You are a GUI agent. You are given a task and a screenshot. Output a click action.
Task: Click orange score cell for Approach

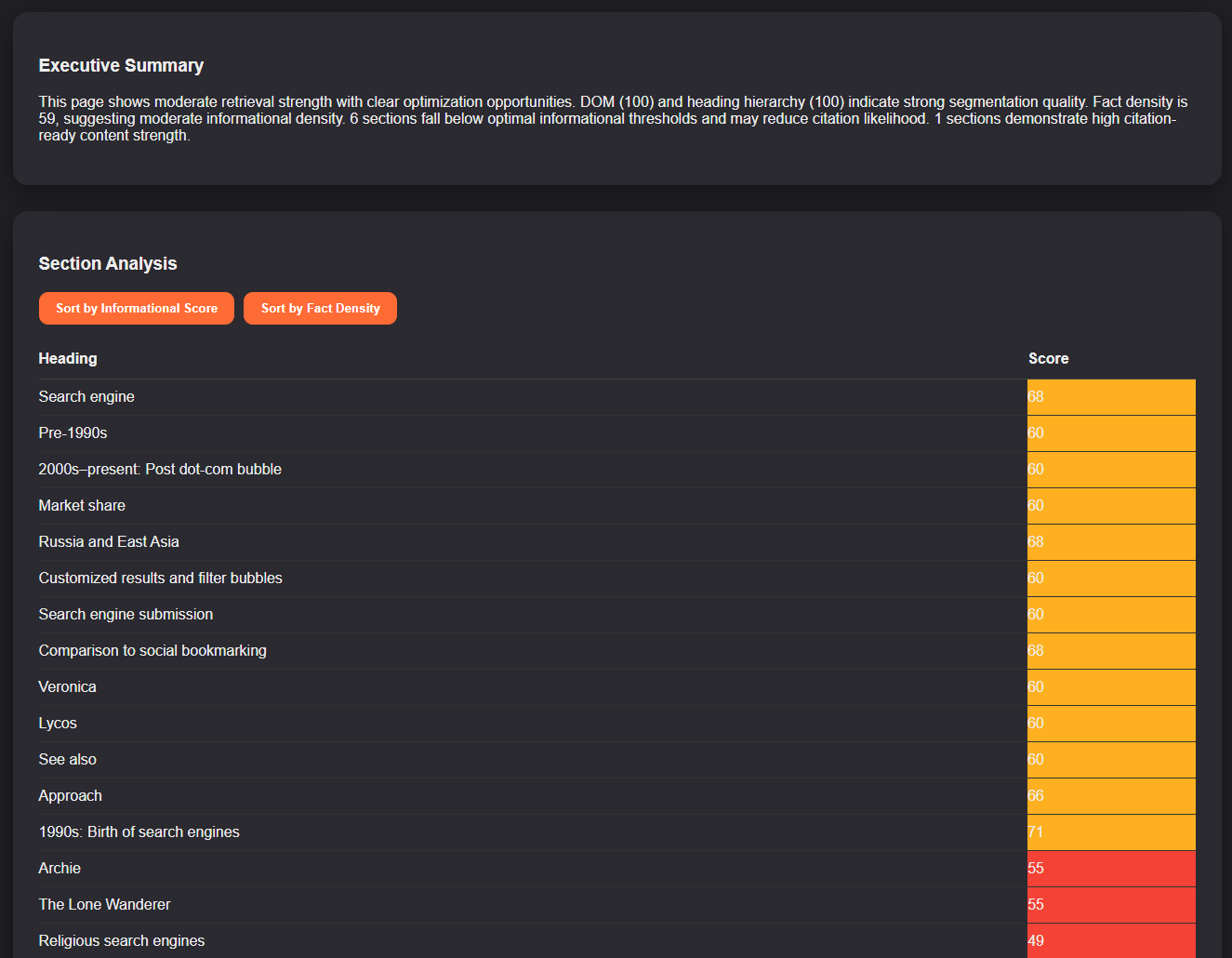click(x=1110, y=796)
